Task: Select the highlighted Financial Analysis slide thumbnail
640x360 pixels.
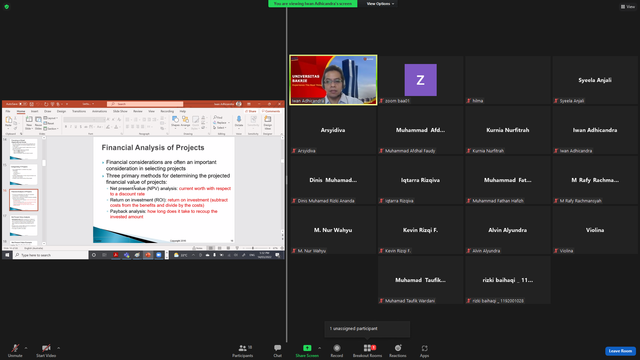Action: coord(24,200)
